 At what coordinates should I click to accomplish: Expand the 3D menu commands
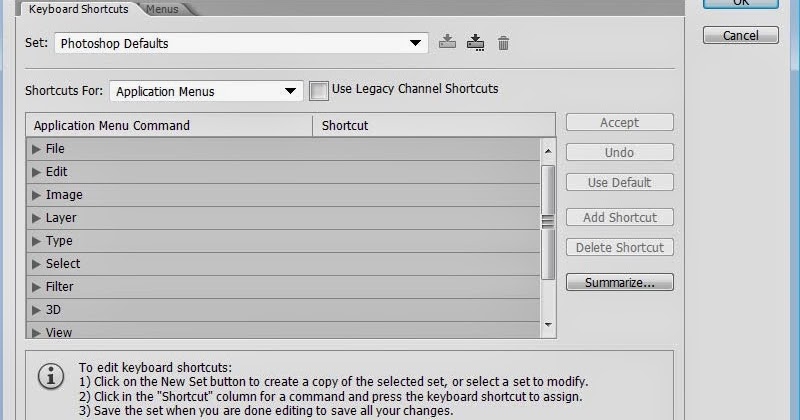point(36,310)
